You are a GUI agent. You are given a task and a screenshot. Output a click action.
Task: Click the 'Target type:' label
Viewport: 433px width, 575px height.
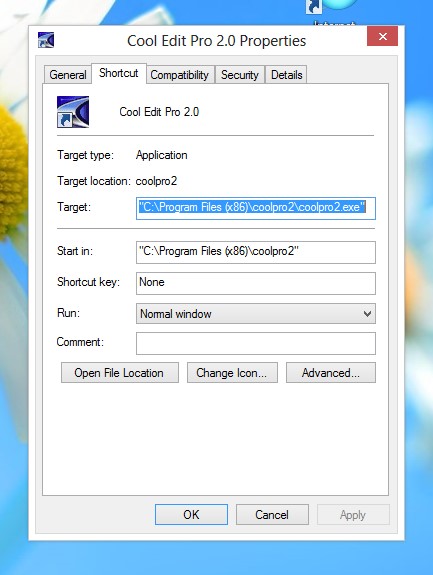(85, 155)
